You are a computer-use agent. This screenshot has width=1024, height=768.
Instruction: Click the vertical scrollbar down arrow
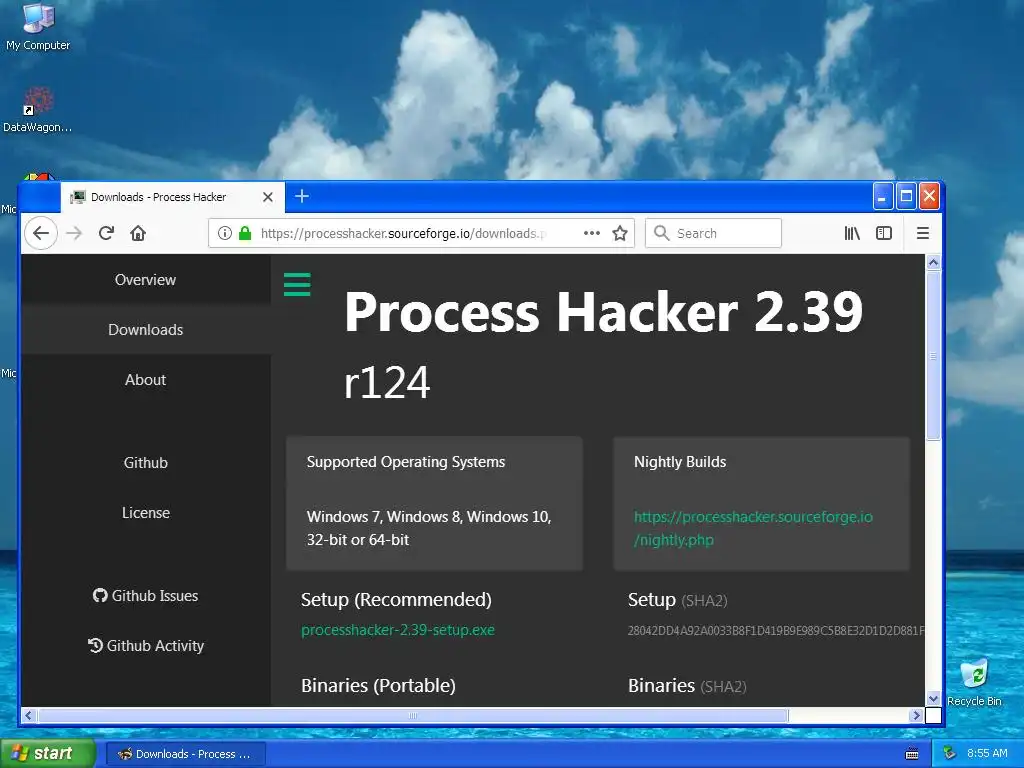pyautogui.click(x=933, y=698)
